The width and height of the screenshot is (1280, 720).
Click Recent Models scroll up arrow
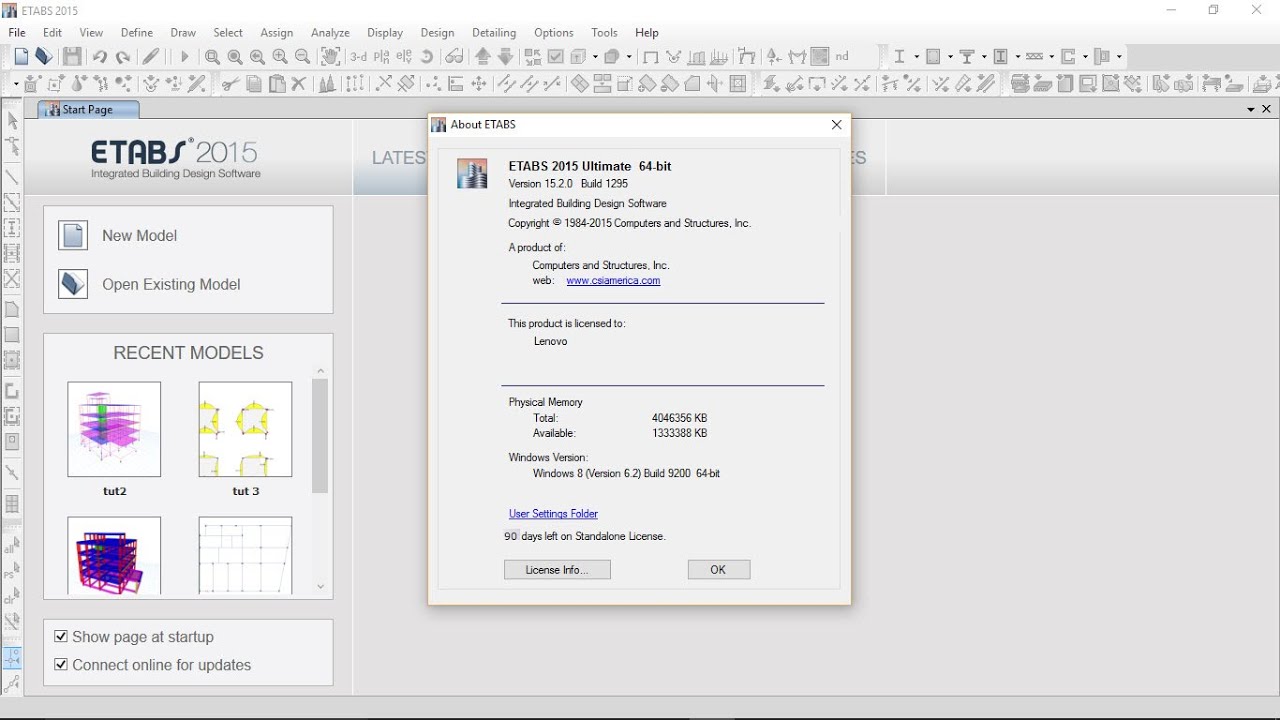tap(320, 371)
